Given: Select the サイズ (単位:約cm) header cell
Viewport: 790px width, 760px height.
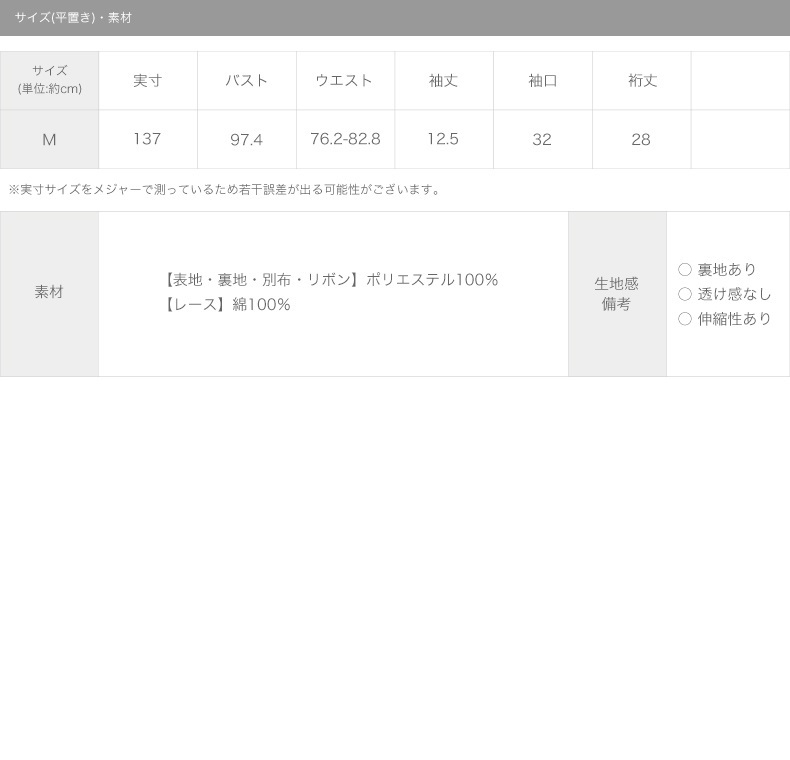Looking at the screenshot, I should (x=49, y=80).
